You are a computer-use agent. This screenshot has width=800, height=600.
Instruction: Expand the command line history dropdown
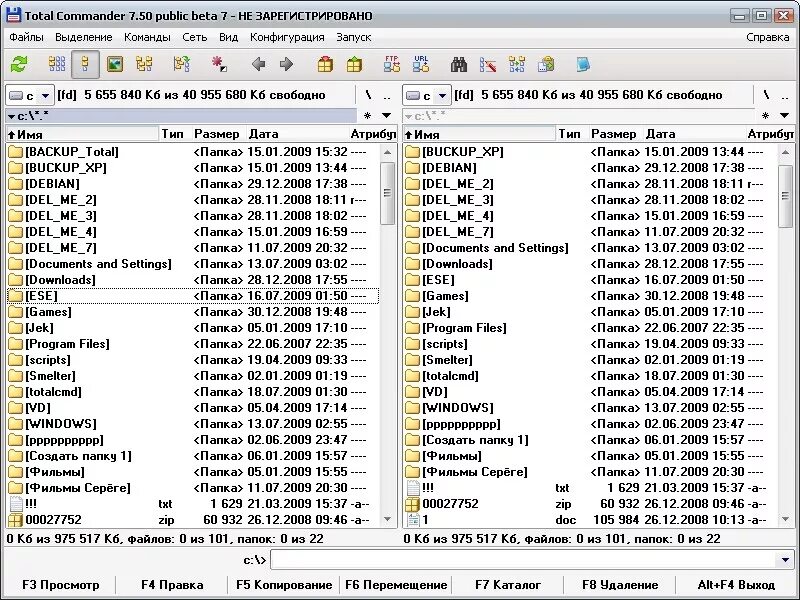(785, 560)
